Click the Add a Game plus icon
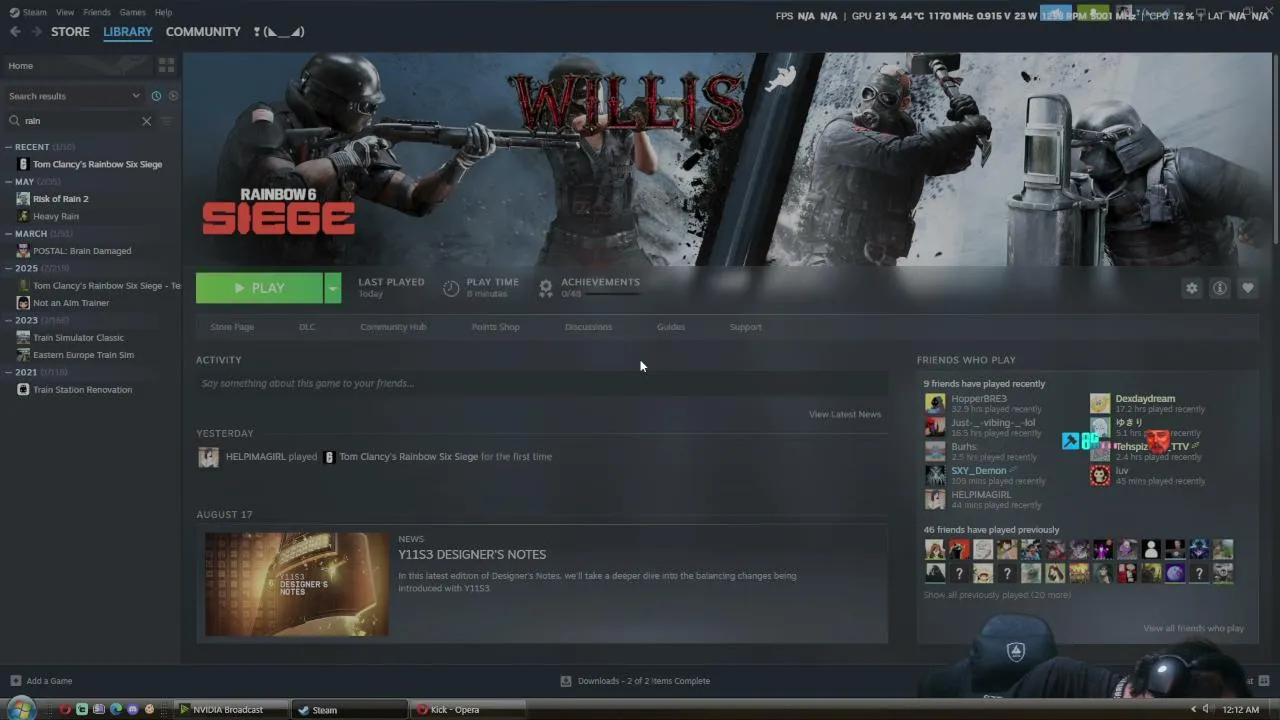The image size is (1280, 720). coord(15,681)
